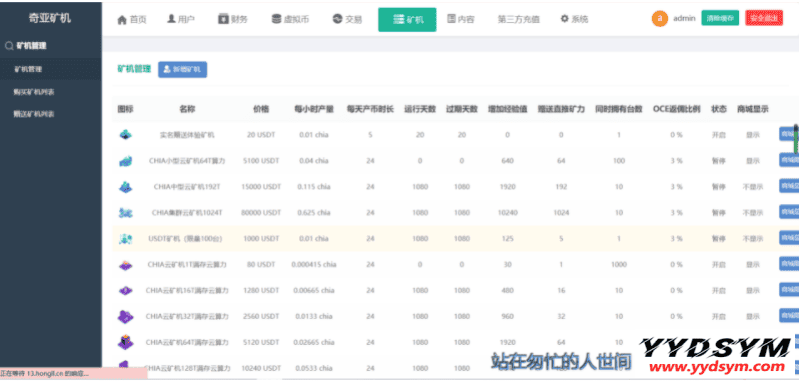The height and width of the screenshot is (381, 802).
Task: Open the 第三方充值 tab
Action: click(518, 19)
